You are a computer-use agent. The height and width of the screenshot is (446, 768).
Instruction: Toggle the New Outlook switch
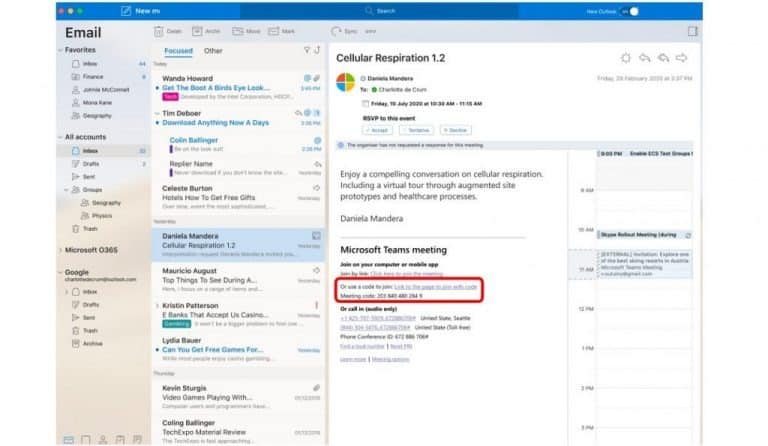point(631,11)
